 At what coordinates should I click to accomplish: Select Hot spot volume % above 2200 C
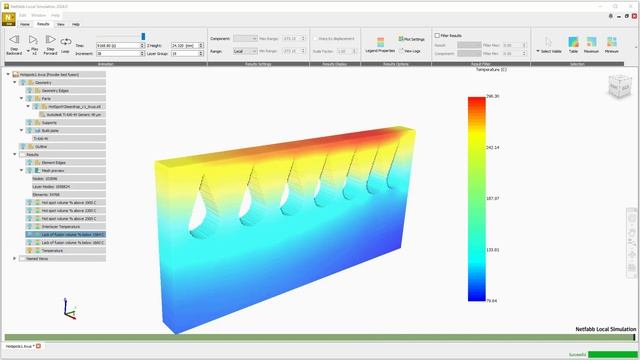click(65, 211)
